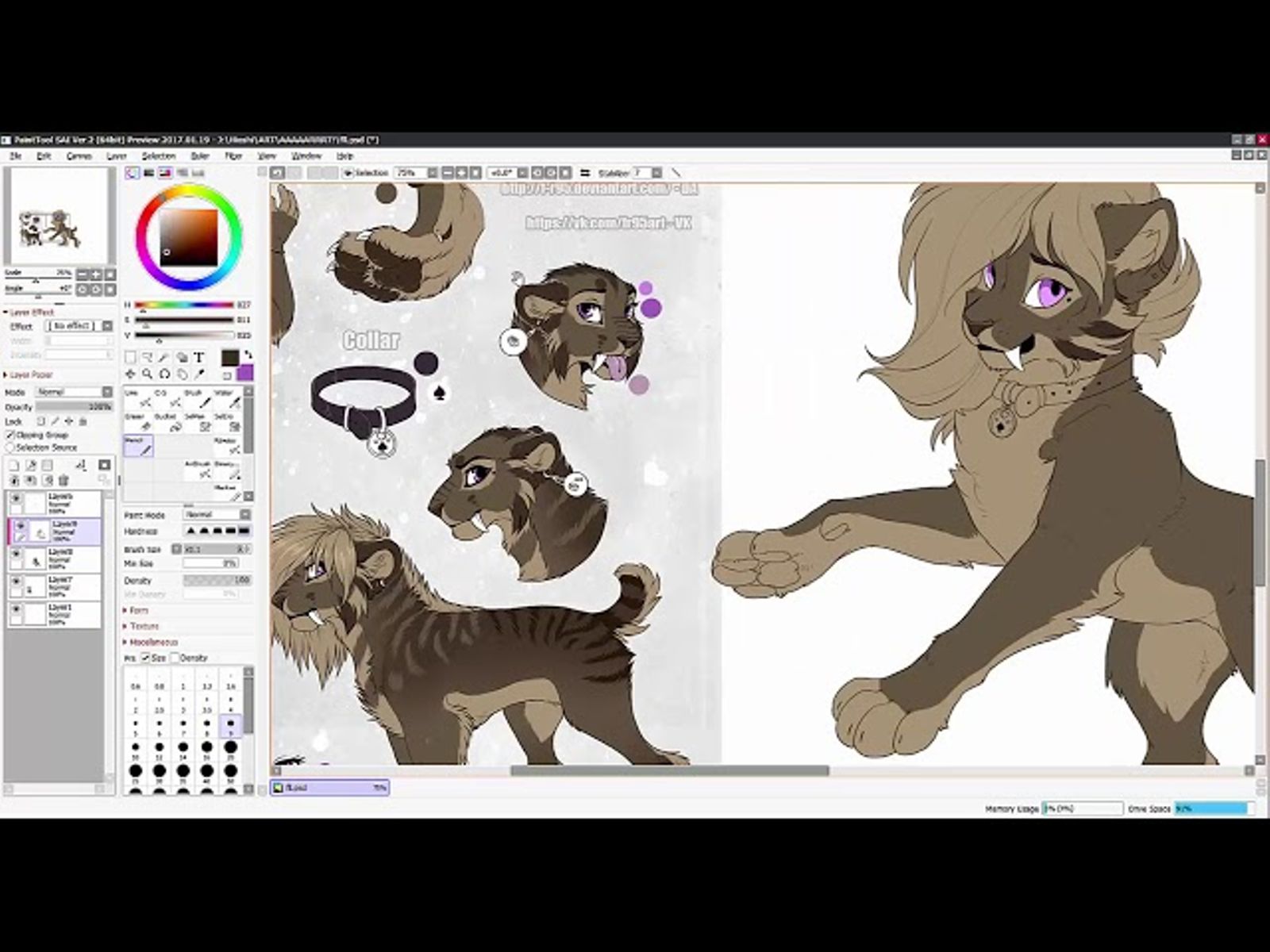Collapse the Layer Effect section

tap(29, 313)
